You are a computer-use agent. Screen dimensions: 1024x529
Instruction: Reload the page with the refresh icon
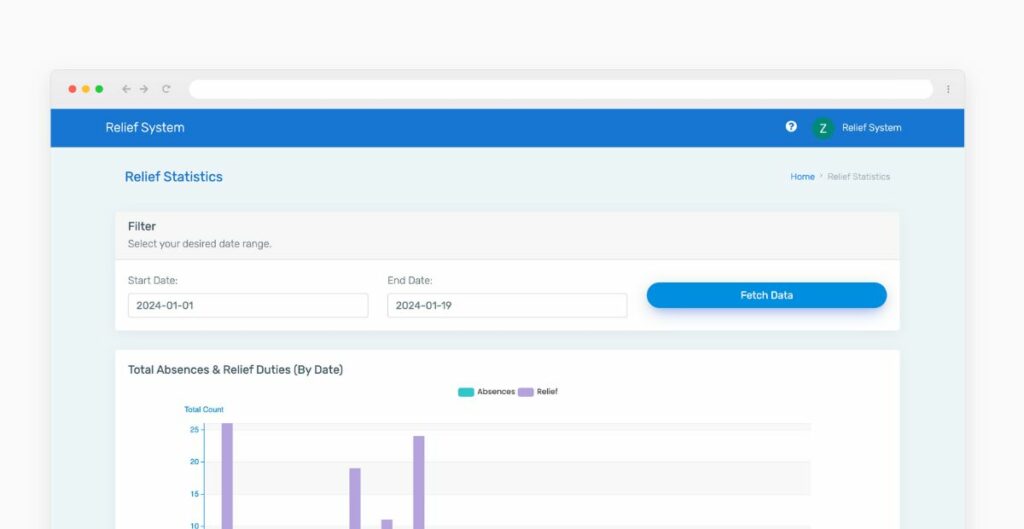coord(166,89)
